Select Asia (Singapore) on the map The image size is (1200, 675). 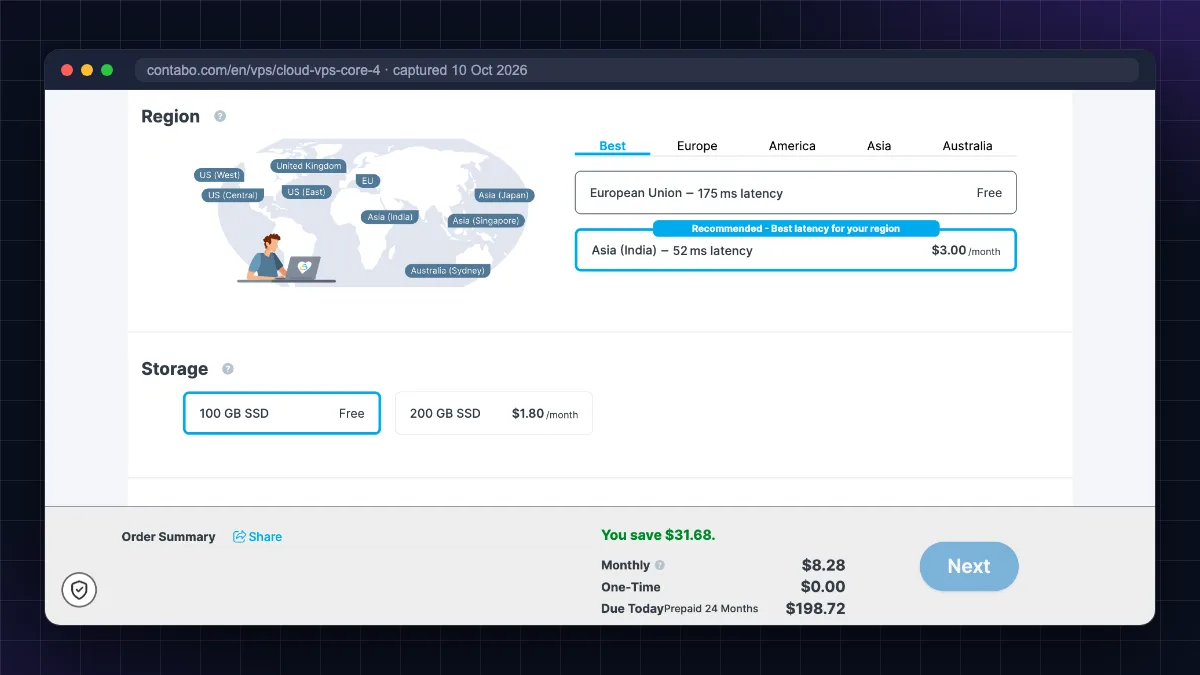(486, 221)
